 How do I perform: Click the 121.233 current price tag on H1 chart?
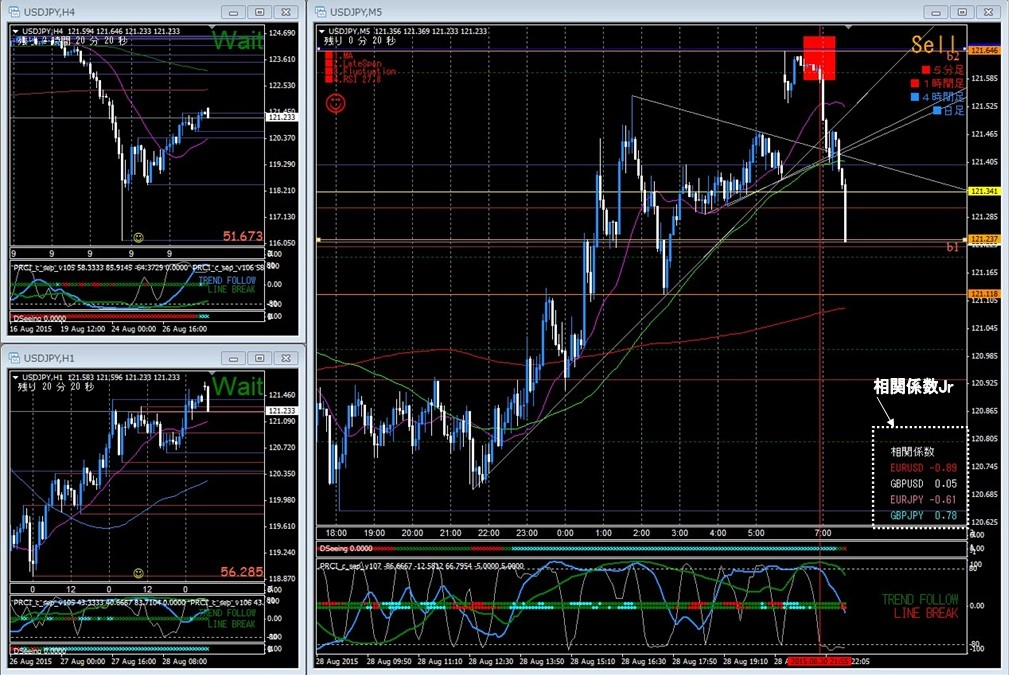[x=282, y=411]
